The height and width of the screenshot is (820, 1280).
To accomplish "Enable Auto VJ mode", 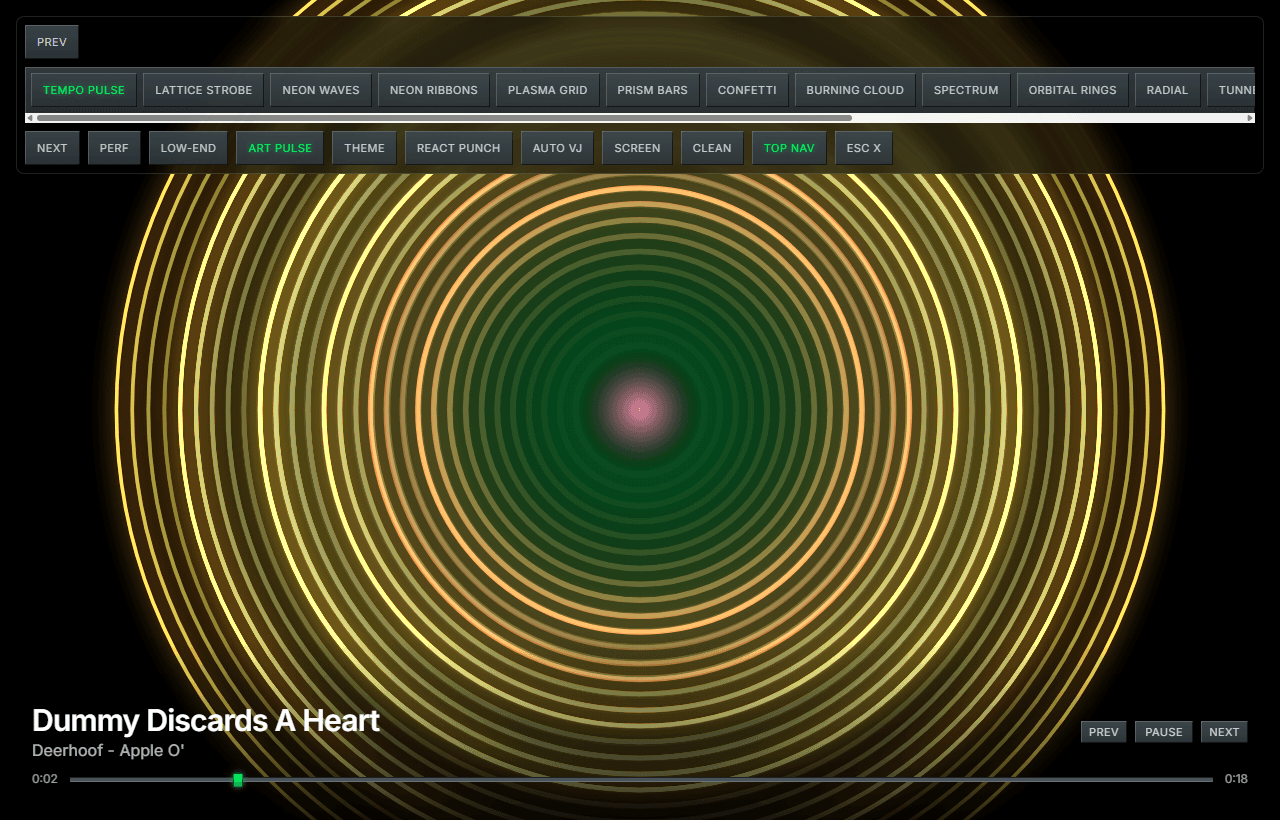I will click(x=557, y=148).
